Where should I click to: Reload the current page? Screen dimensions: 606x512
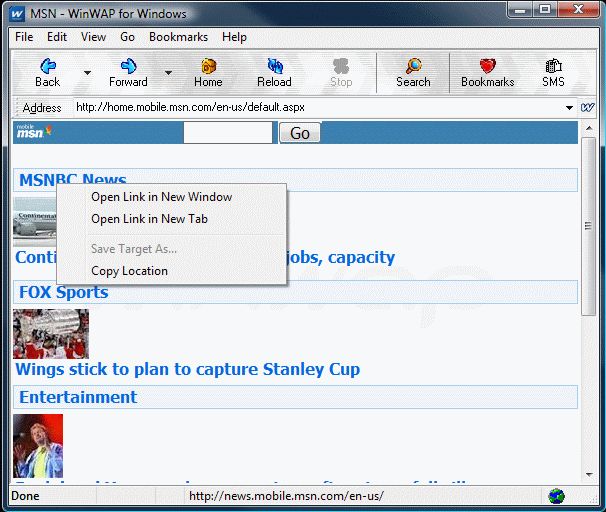click(274, 66)
